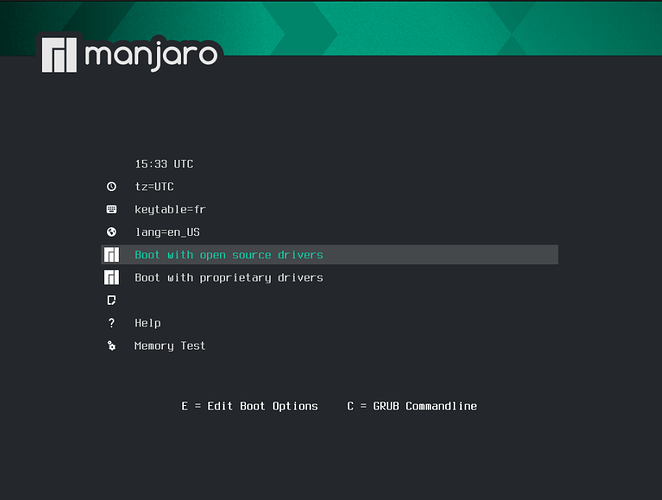Click the globe icon beside lang=en_US

tap(111, 232)
